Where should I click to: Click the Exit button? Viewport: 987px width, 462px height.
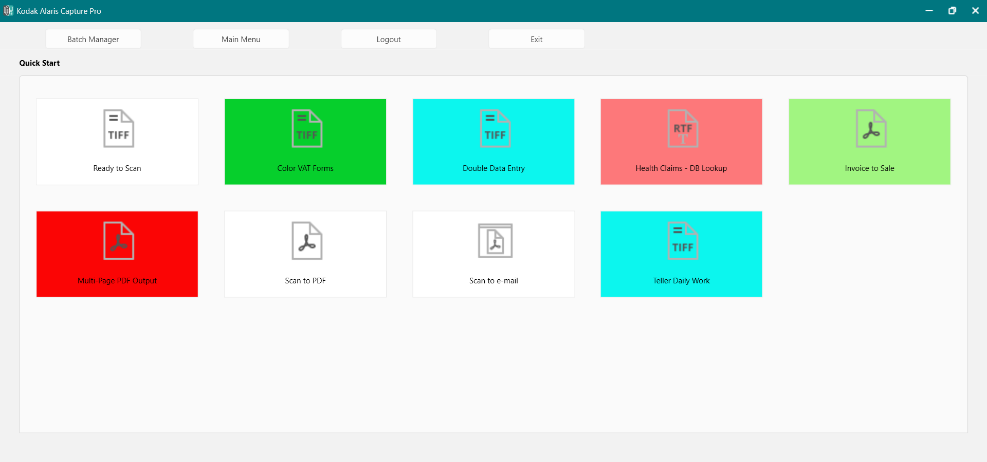coord(536,39)
